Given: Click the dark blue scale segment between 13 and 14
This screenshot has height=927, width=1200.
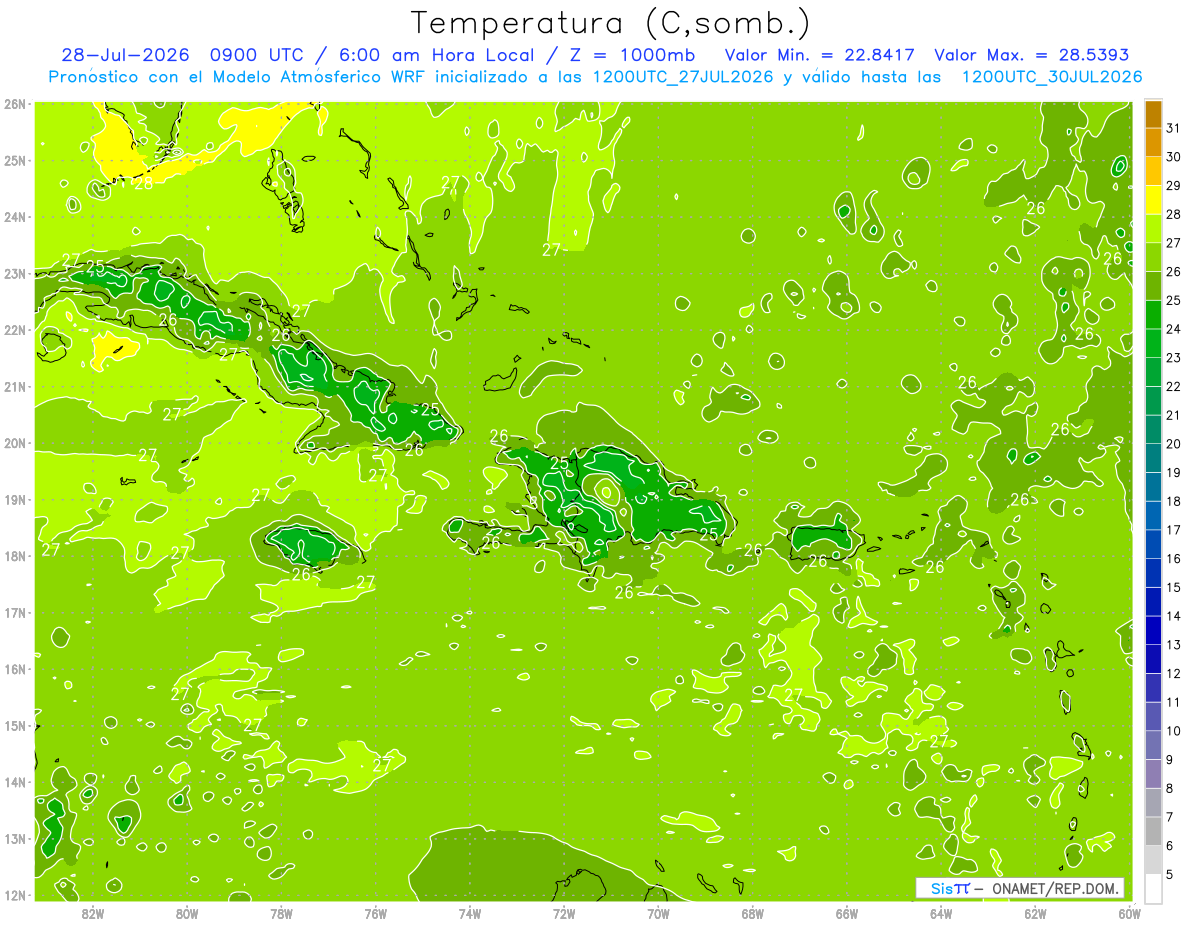Looking at the screenshot, I should [x=1153, y=631].
